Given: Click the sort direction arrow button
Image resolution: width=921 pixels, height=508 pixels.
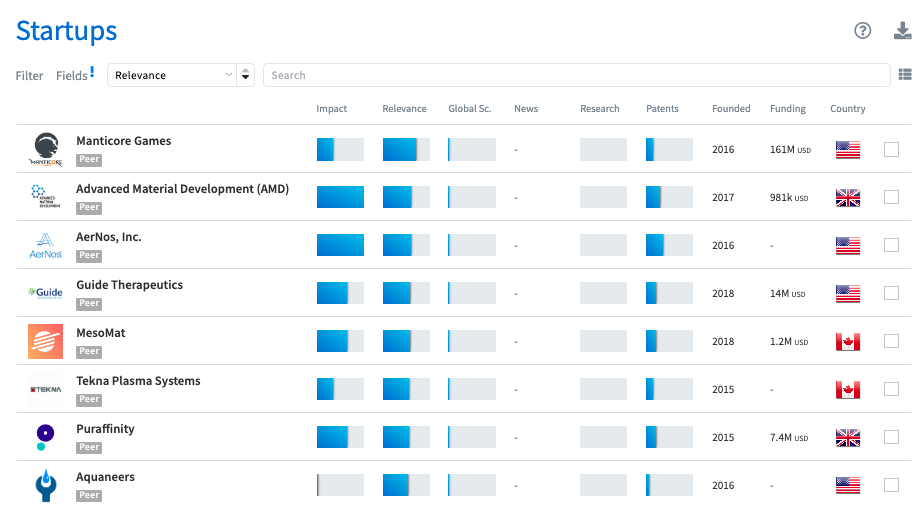Looking at the screenshot, I should point(246,75).
